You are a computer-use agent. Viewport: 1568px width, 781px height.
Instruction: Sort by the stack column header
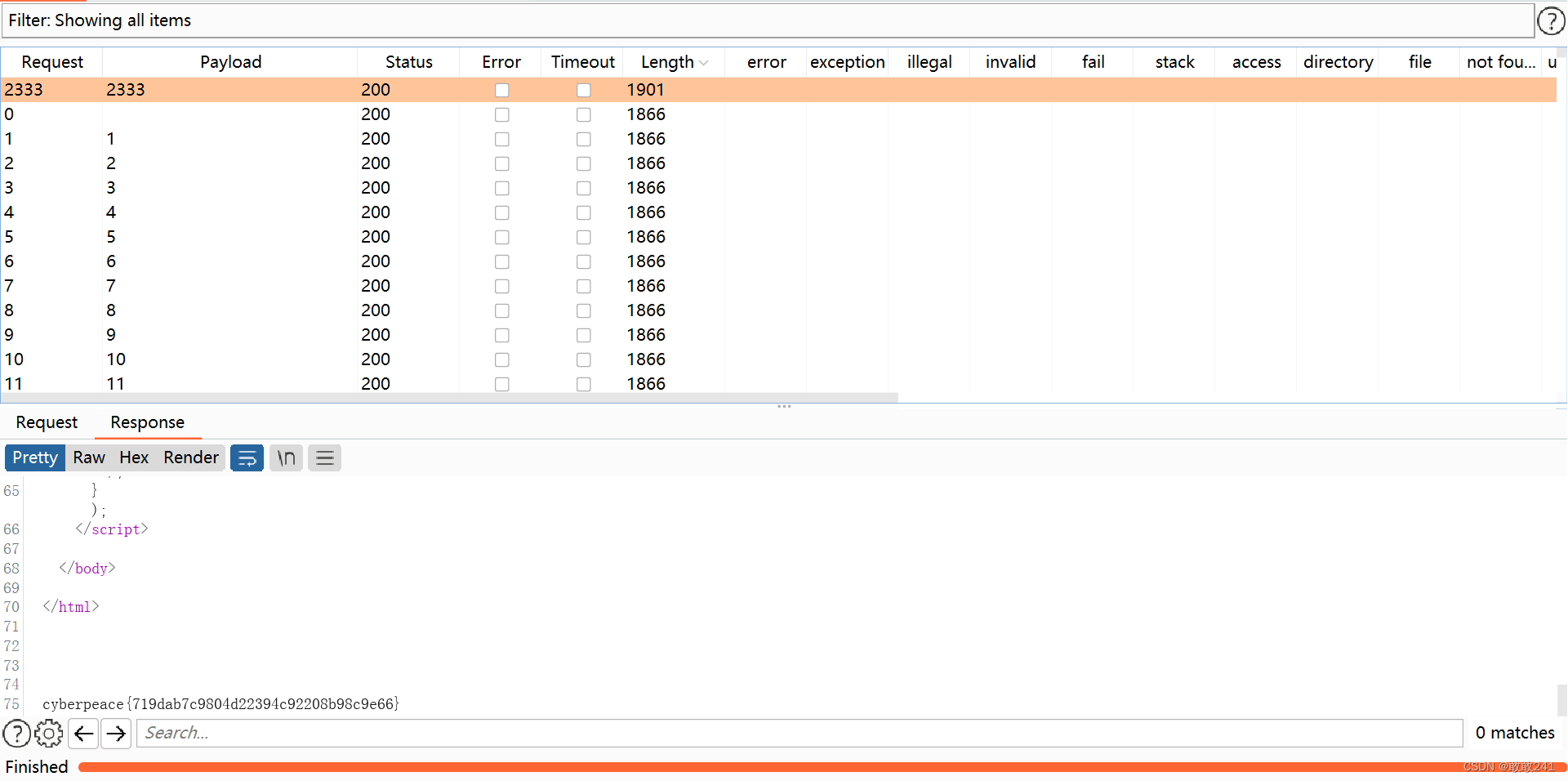pos(1174,62)
